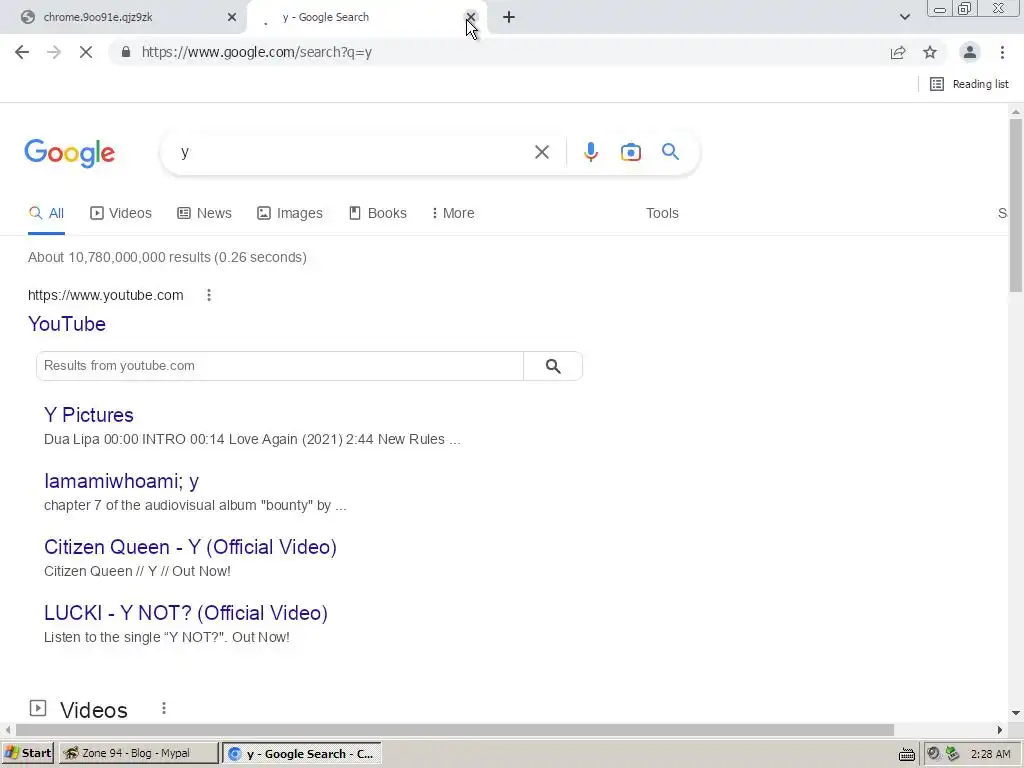Close the chrome.9oo91e.qjz9zk tab
The height and width of the screenshot is (768, 1024).
(x=232, y=17)
